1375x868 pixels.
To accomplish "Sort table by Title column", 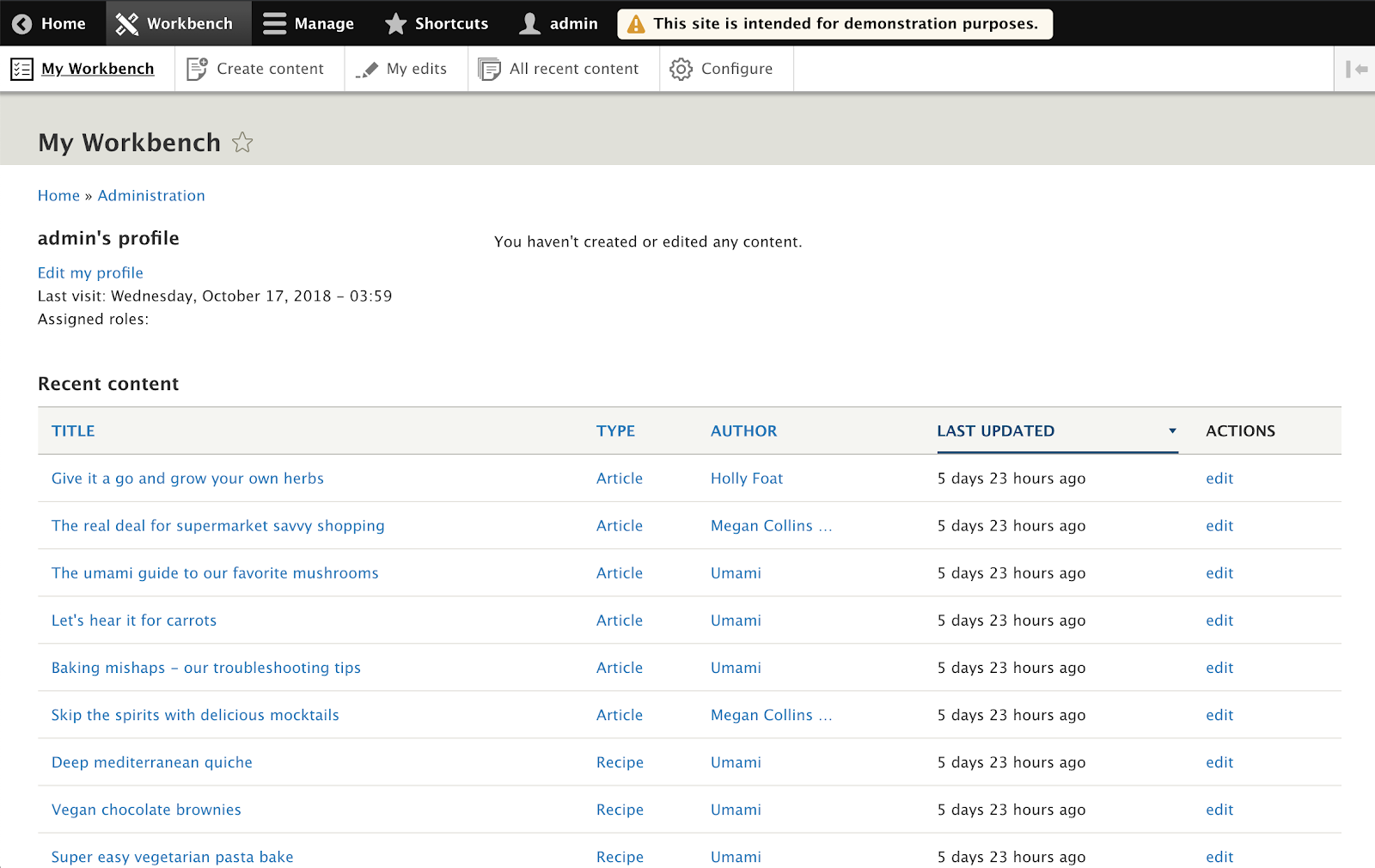I will [73, 431].
